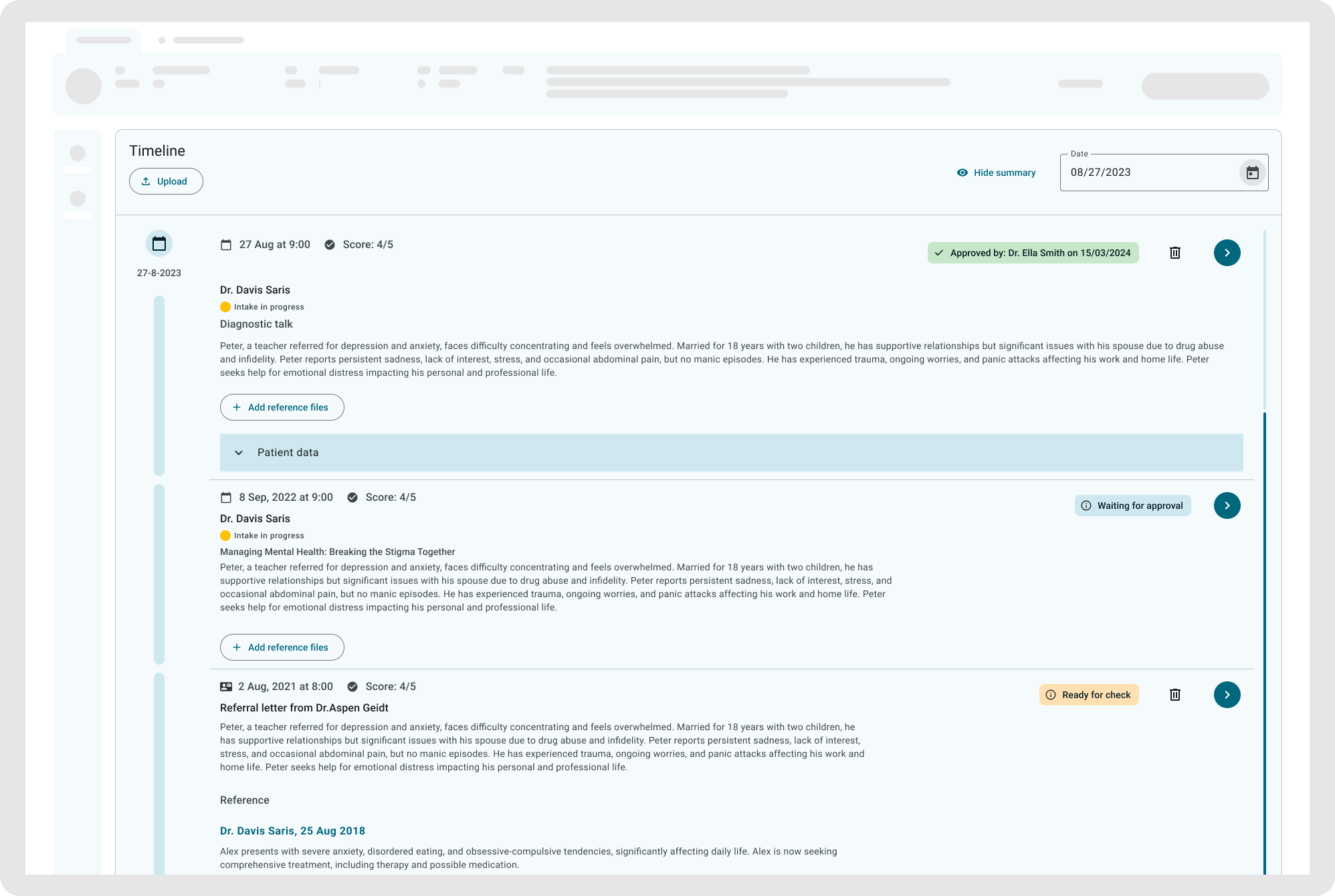Click the delete trash icon on first entry

point(1176,253)
